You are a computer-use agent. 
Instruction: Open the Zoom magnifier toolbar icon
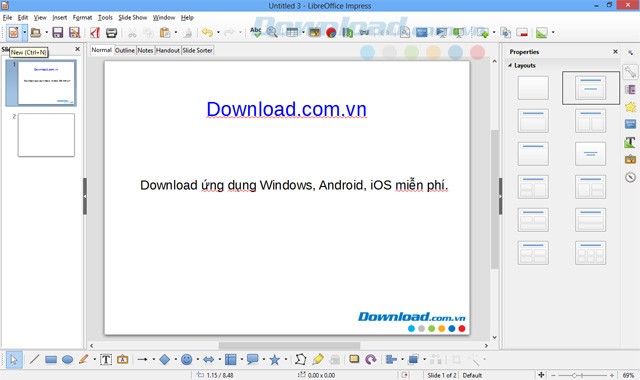(x=272, y=32)
